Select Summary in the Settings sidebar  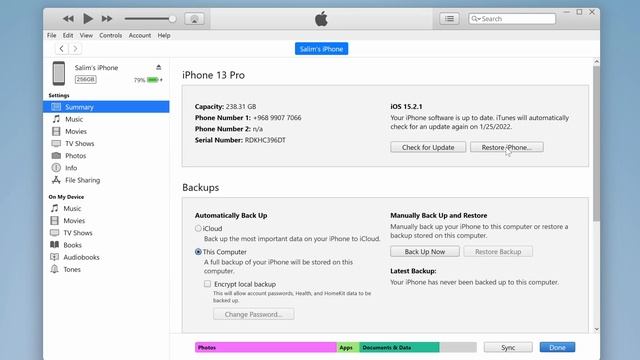(x=106, y=107)
